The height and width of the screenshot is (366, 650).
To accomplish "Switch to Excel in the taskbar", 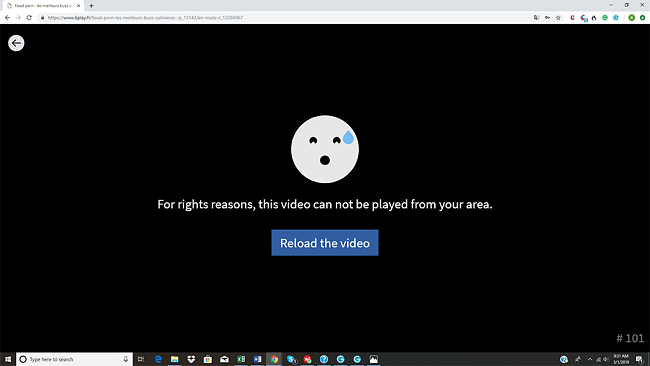I will click(241, 359).
